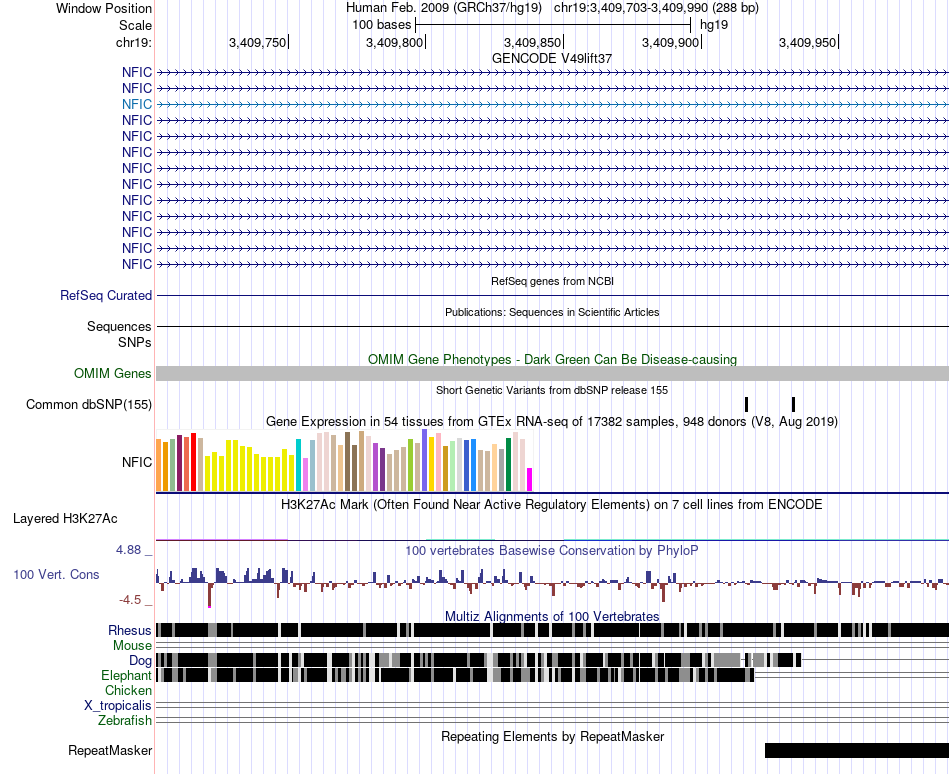The height and width of the screenshot is (774, 950).
Task: Click the Scale label
Action: coord(135,25)
